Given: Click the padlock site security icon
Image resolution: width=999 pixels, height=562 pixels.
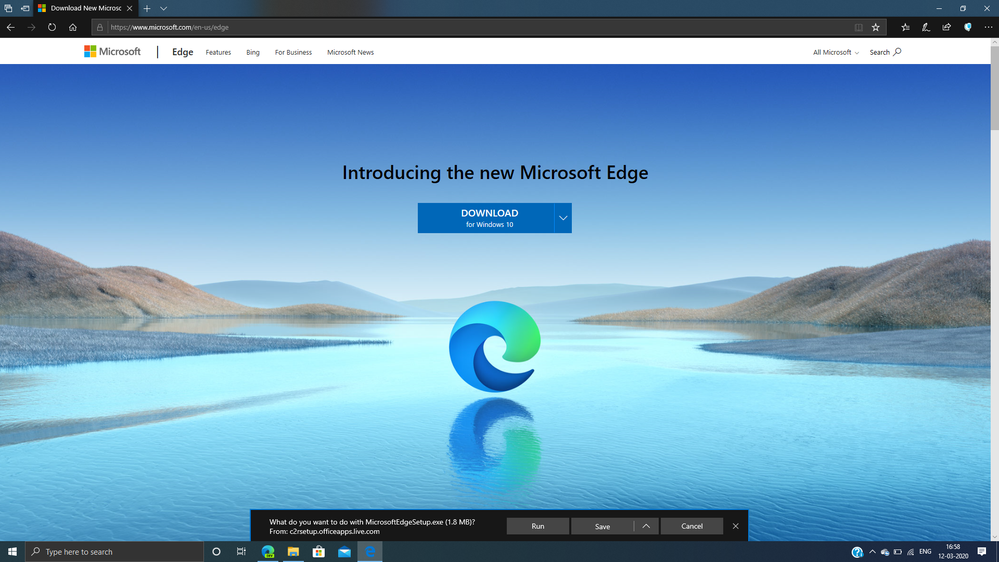Looking at the screenshot, I should (99, 27).
